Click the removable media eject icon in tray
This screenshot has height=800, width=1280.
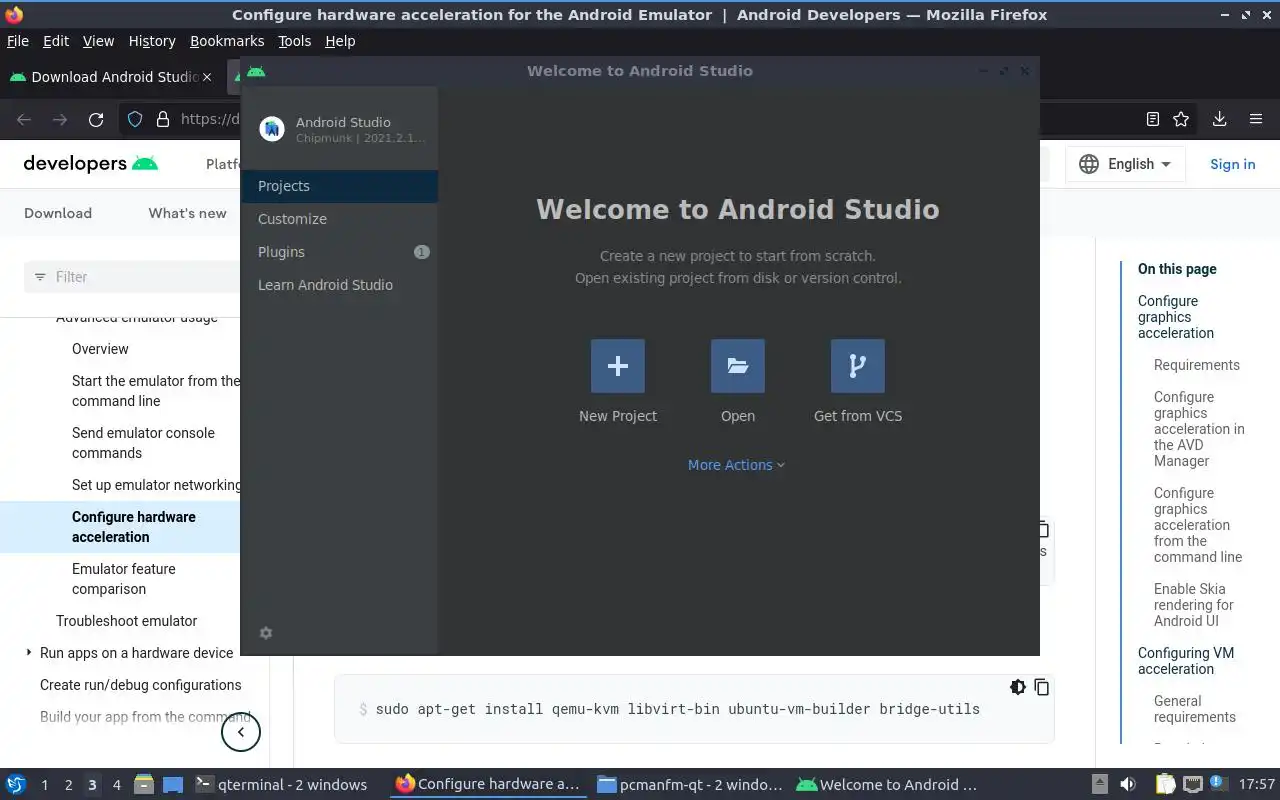click(x=1099, y=784)
